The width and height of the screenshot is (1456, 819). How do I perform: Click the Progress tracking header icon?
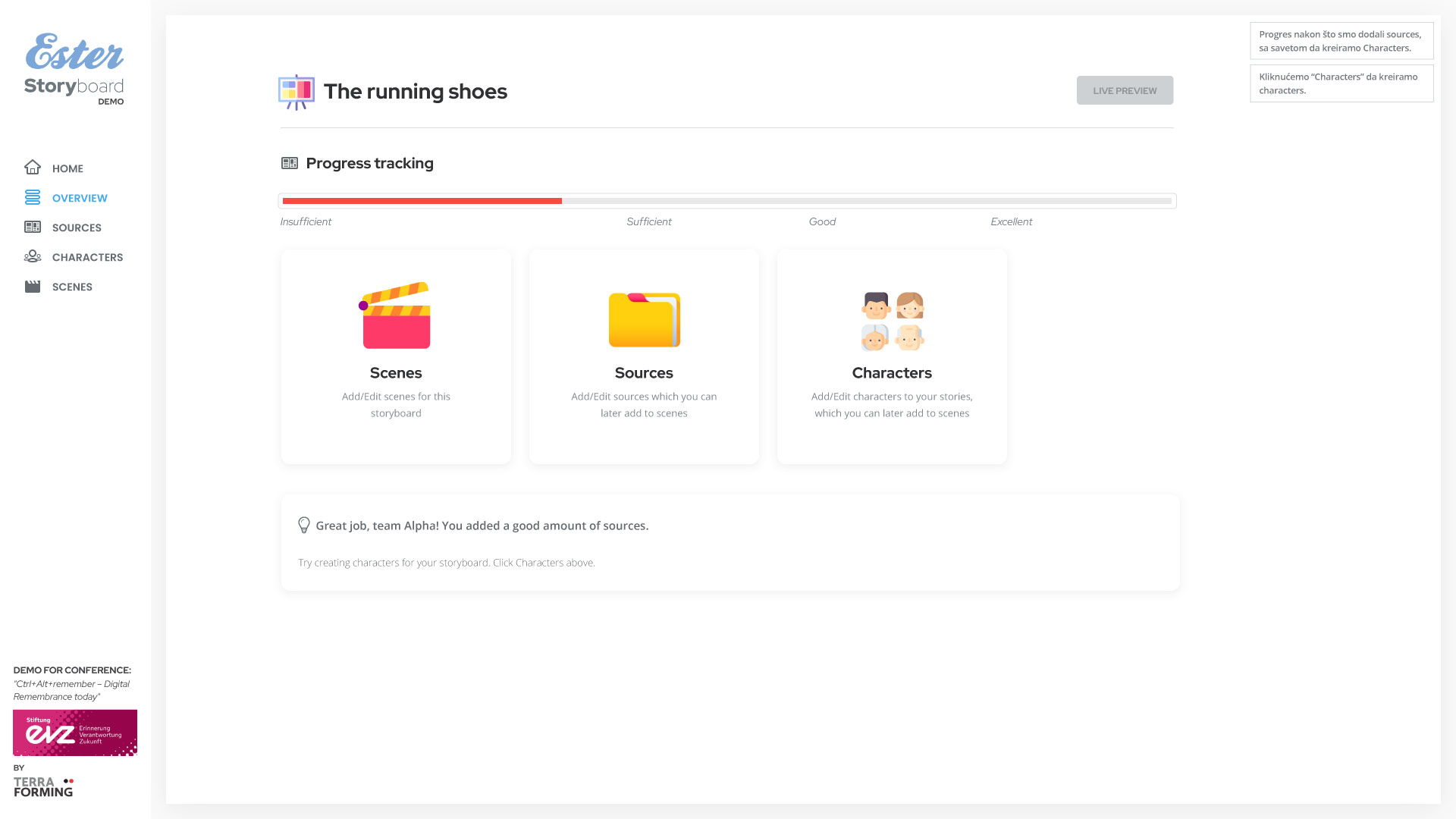point(290,163)
